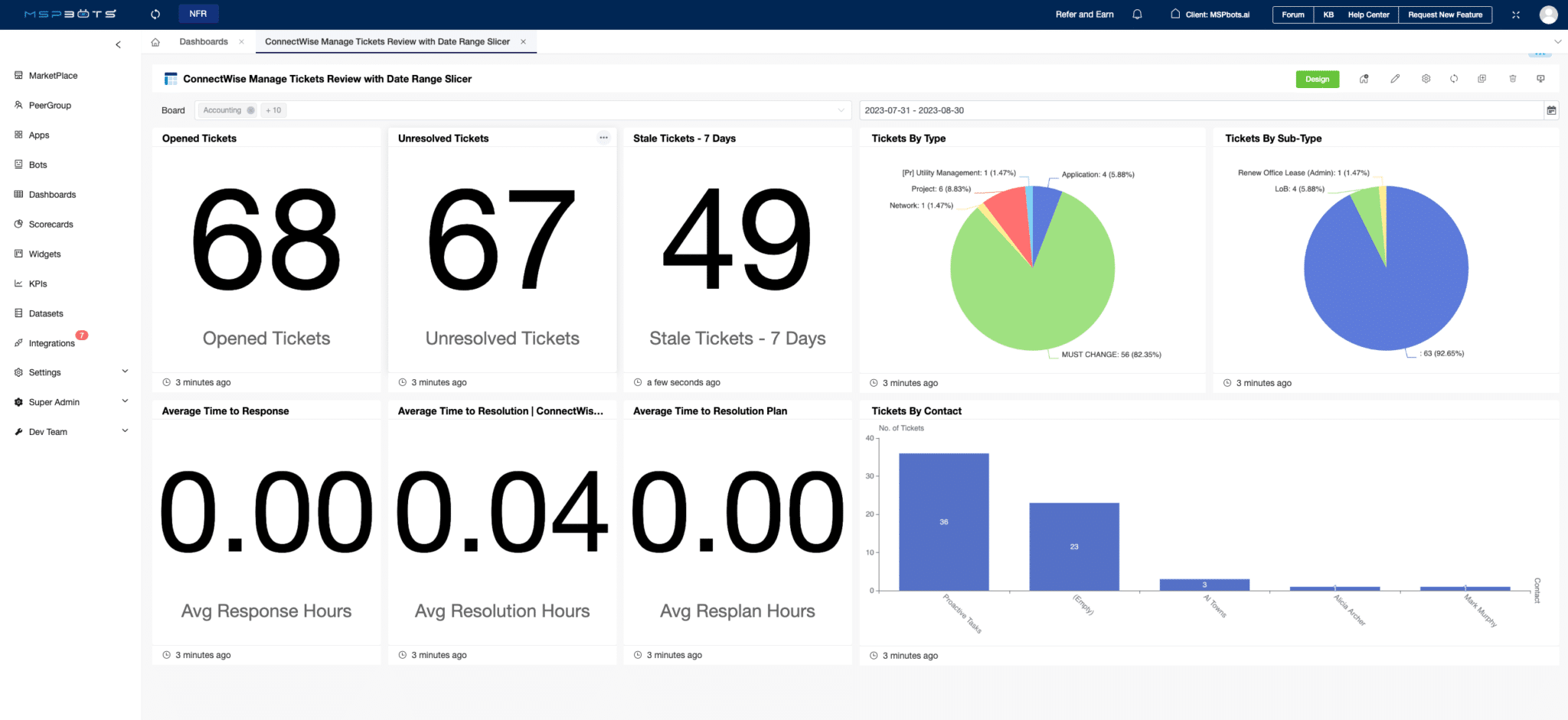
Task: Go to KPIs section
Action: [x=38, y=284]
